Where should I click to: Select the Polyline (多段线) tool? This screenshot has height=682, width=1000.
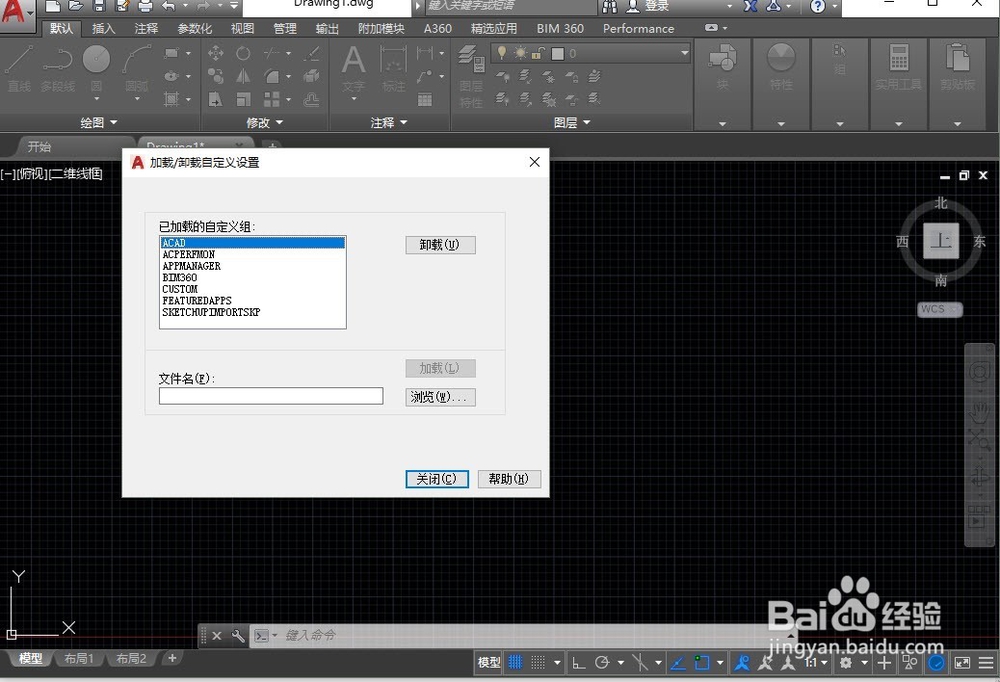58,68
